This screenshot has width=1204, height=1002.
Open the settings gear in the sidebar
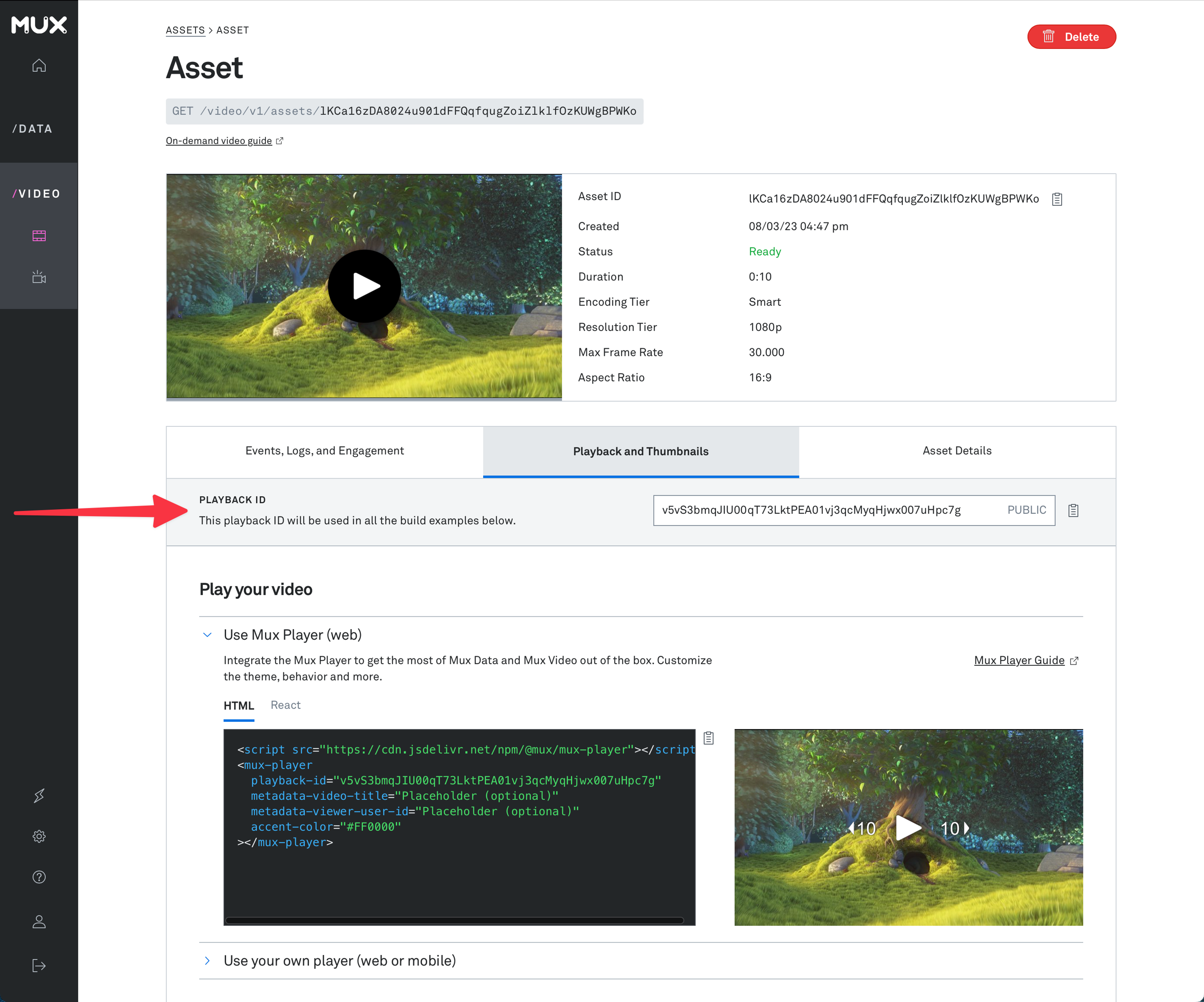tap(39, 836)
